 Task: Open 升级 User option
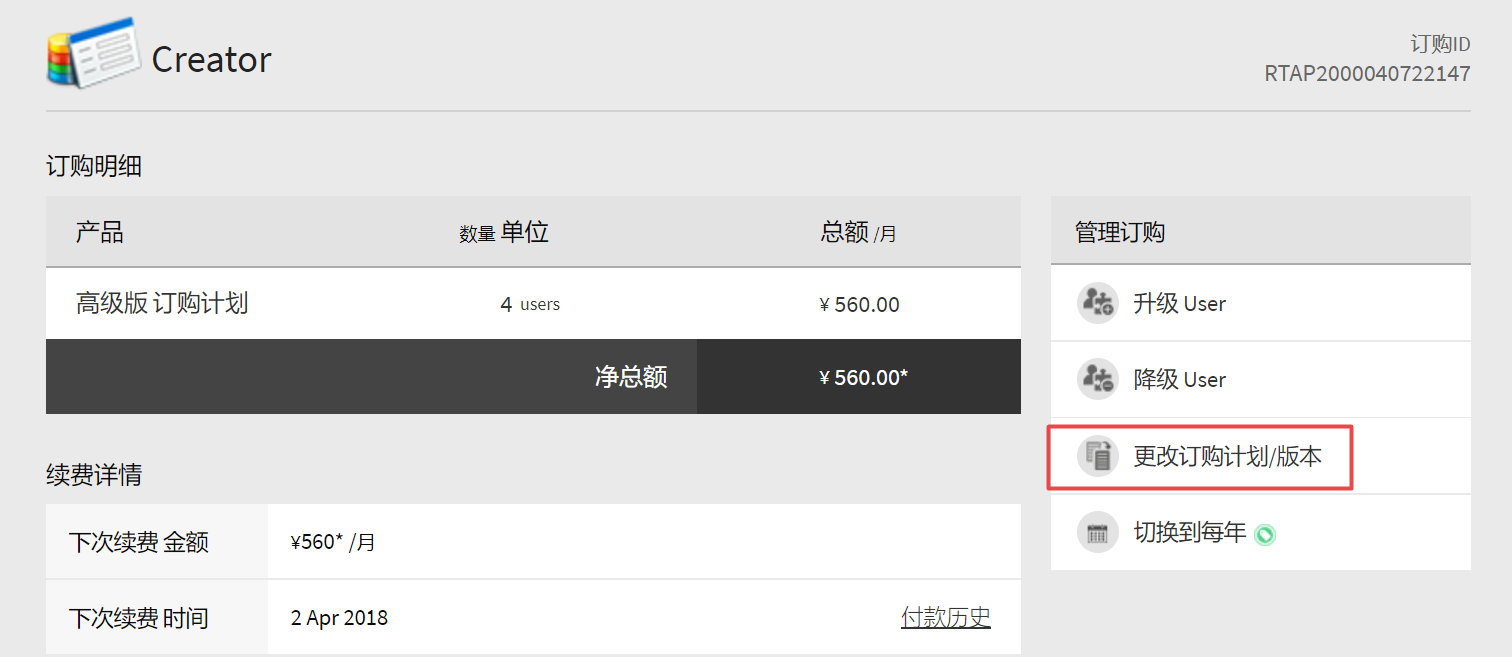pyautogui.click(x=1179, y=303)
